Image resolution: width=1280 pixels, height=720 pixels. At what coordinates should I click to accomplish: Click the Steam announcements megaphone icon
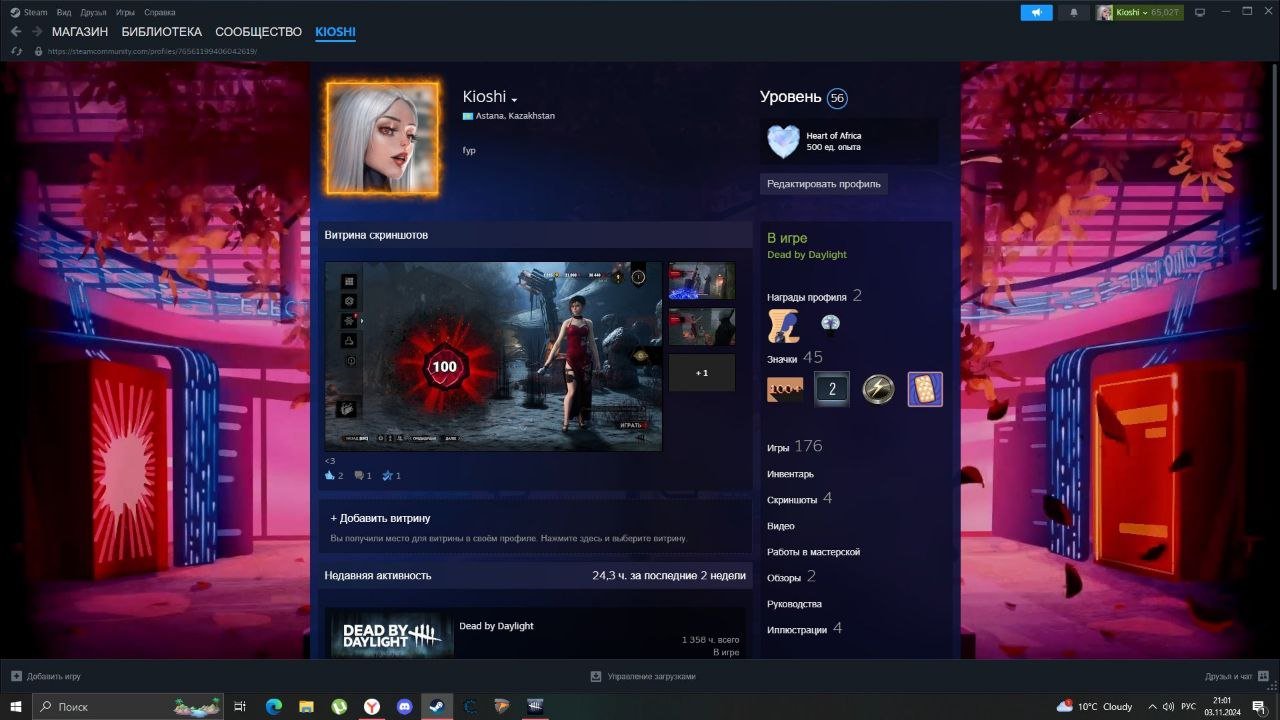coord(1037,12)
